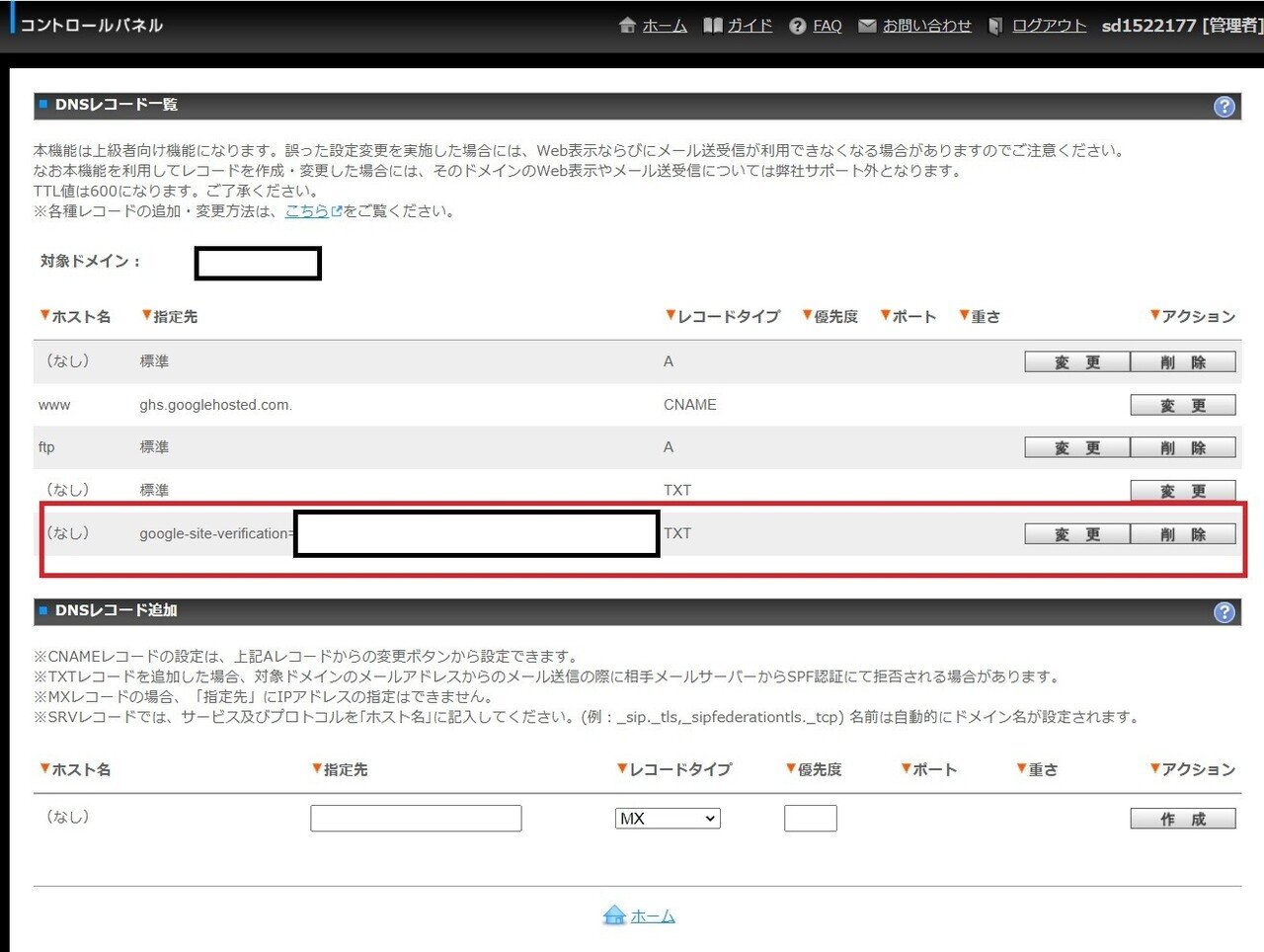Click 変更 for the www CNAME record
1264x952 pixels.
coord(1183,406)
